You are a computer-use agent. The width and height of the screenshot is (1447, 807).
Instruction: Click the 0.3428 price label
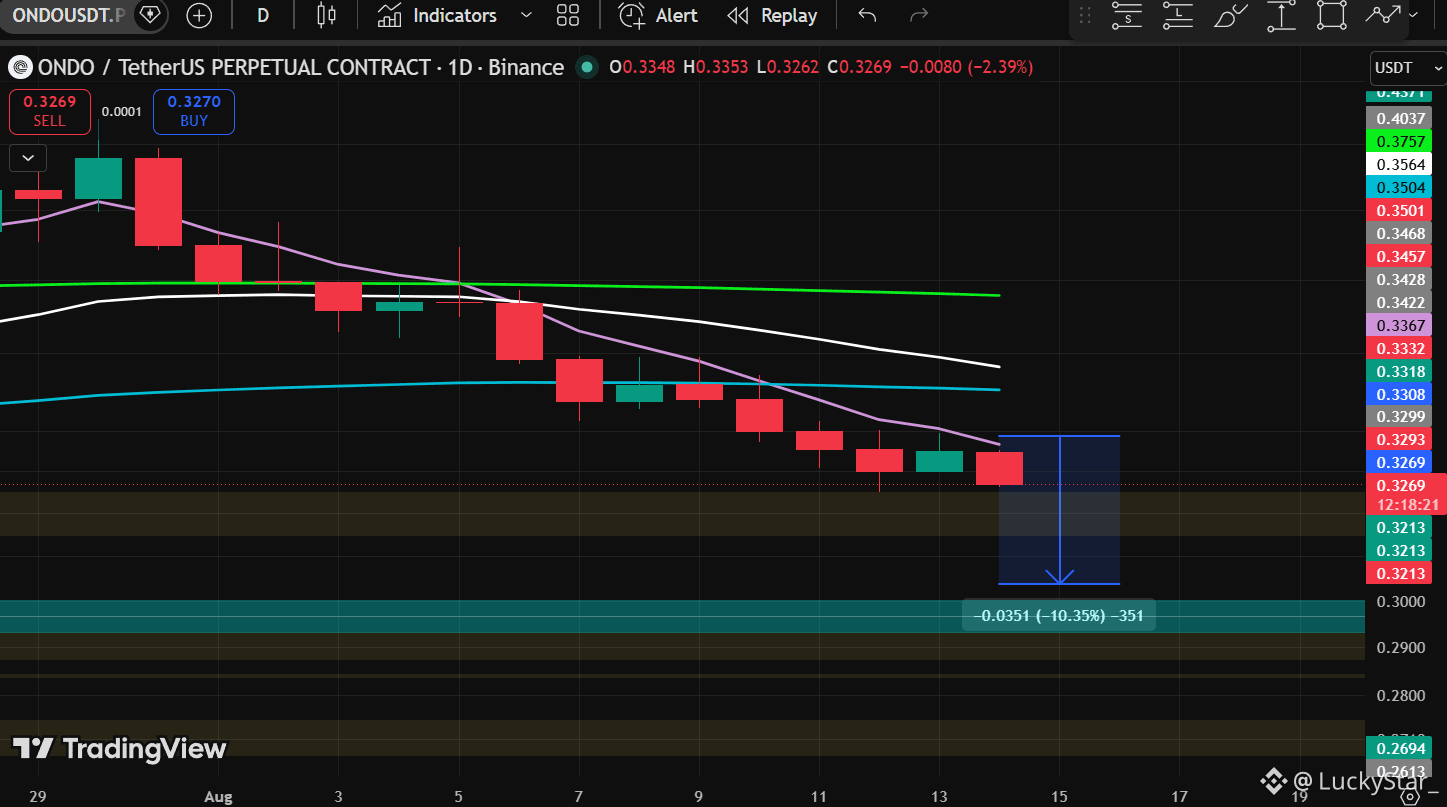tap(1399, 279)
